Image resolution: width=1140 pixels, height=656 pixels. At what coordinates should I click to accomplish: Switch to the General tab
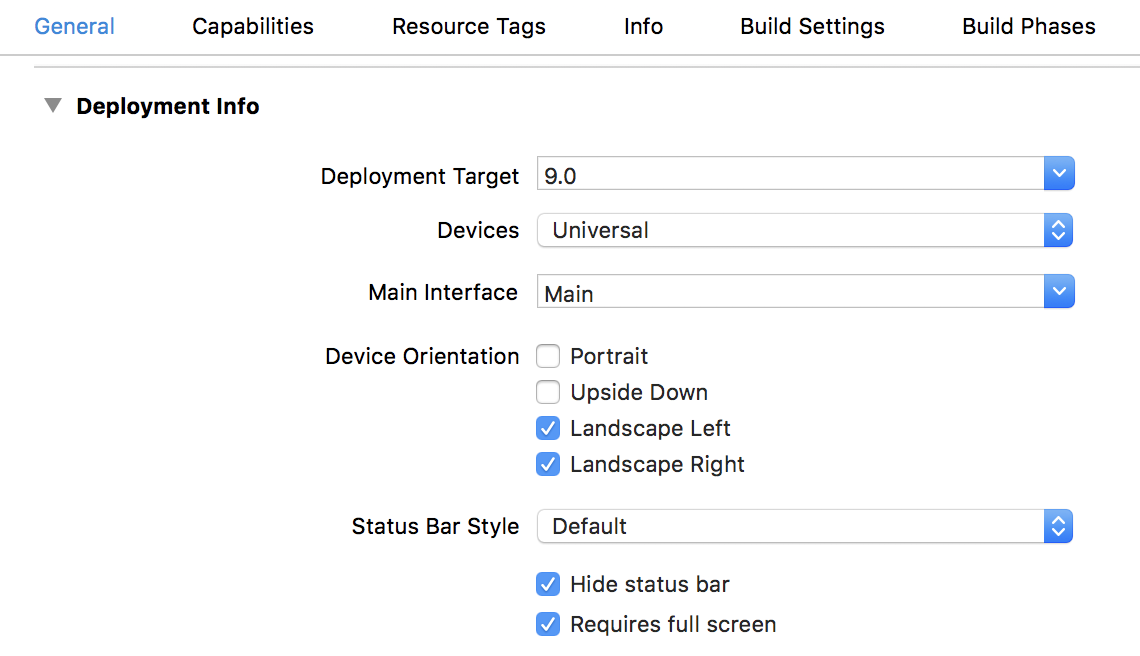click(x=74, y=27)
